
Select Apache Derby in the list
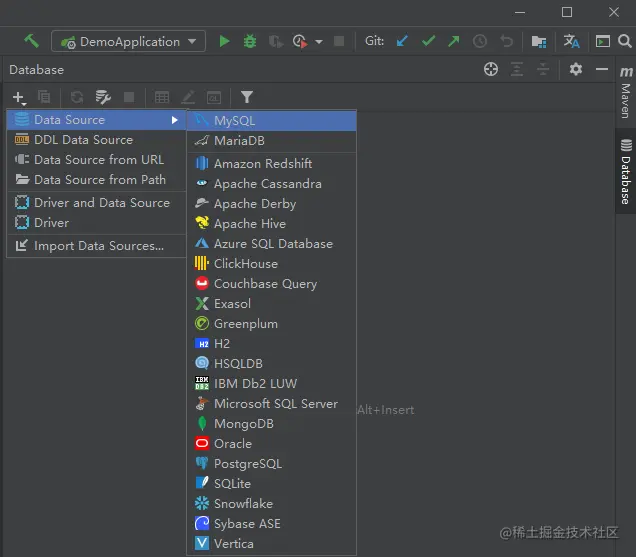pyautogui.click(x=272, y=204)
